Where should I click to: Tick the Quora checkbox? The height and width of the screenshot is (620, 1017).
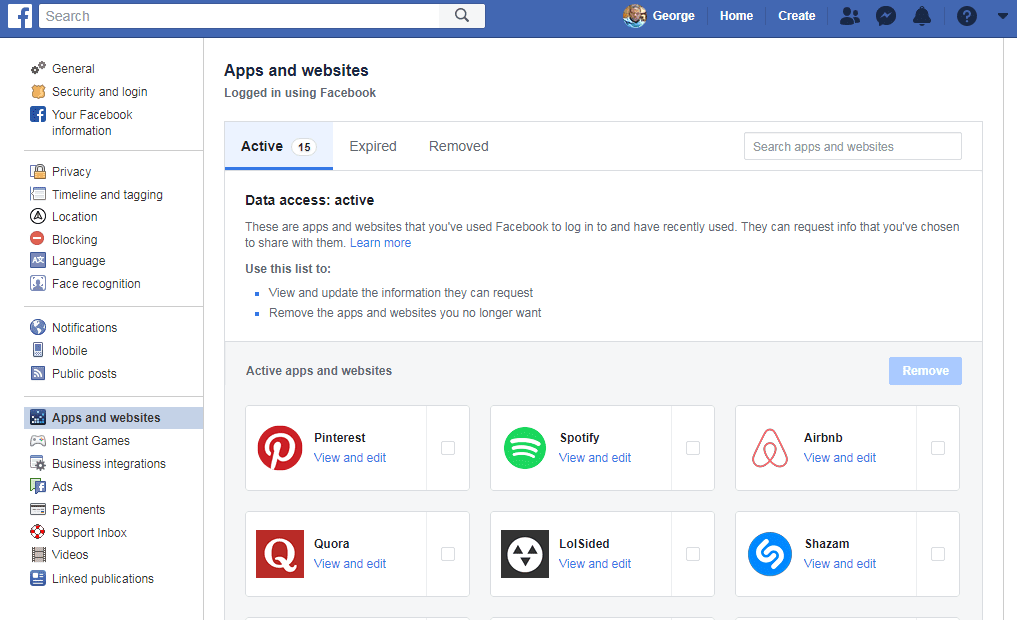tap(448, 554)
